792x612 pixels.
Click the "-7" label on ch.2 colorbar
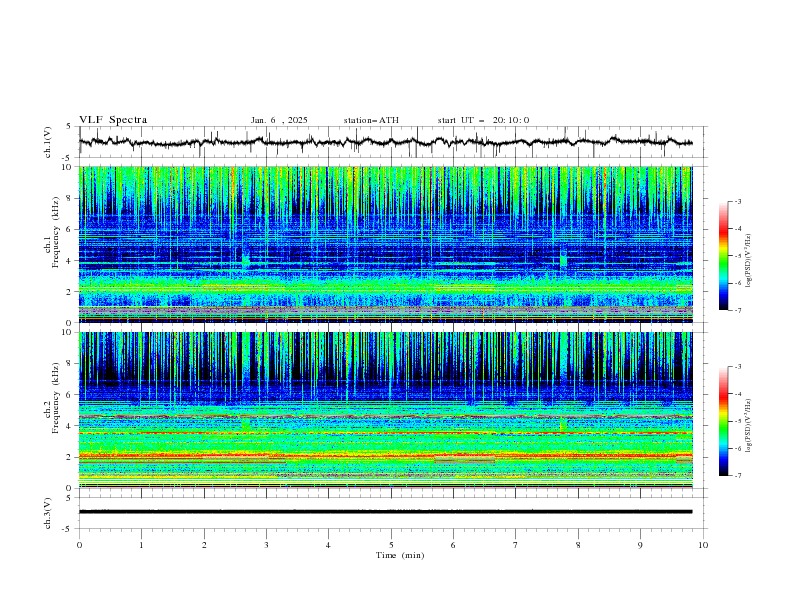(737, 476)
